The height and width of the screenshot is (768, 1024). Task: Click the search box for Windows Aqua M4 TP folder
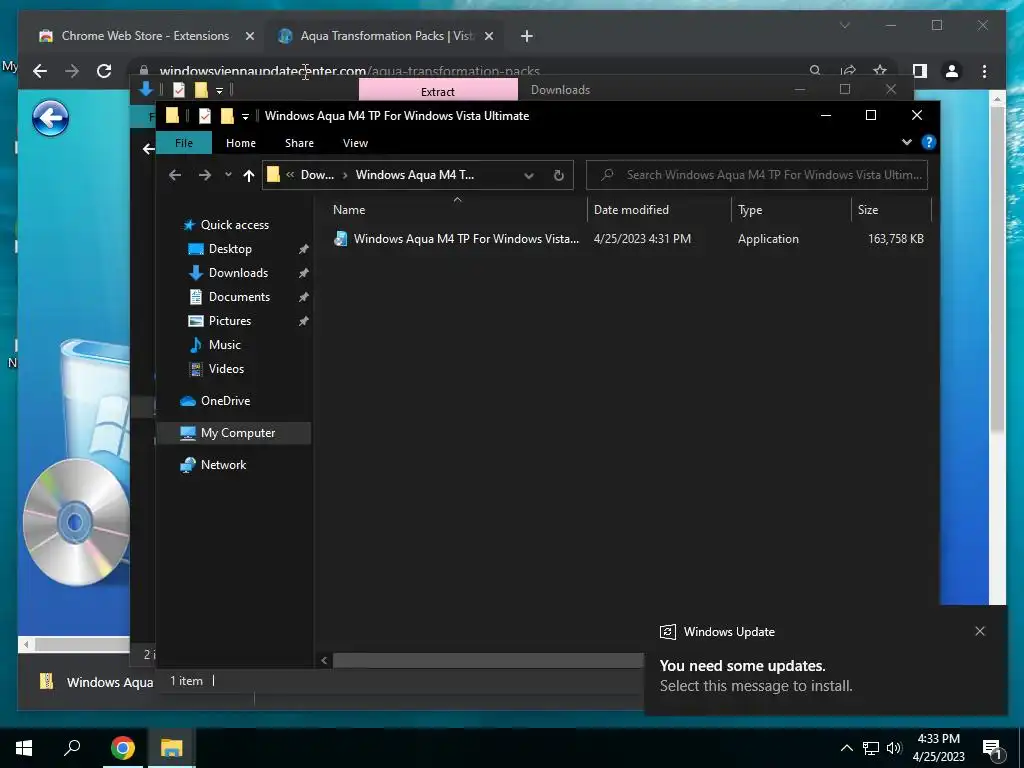click(x=757, y=175)
